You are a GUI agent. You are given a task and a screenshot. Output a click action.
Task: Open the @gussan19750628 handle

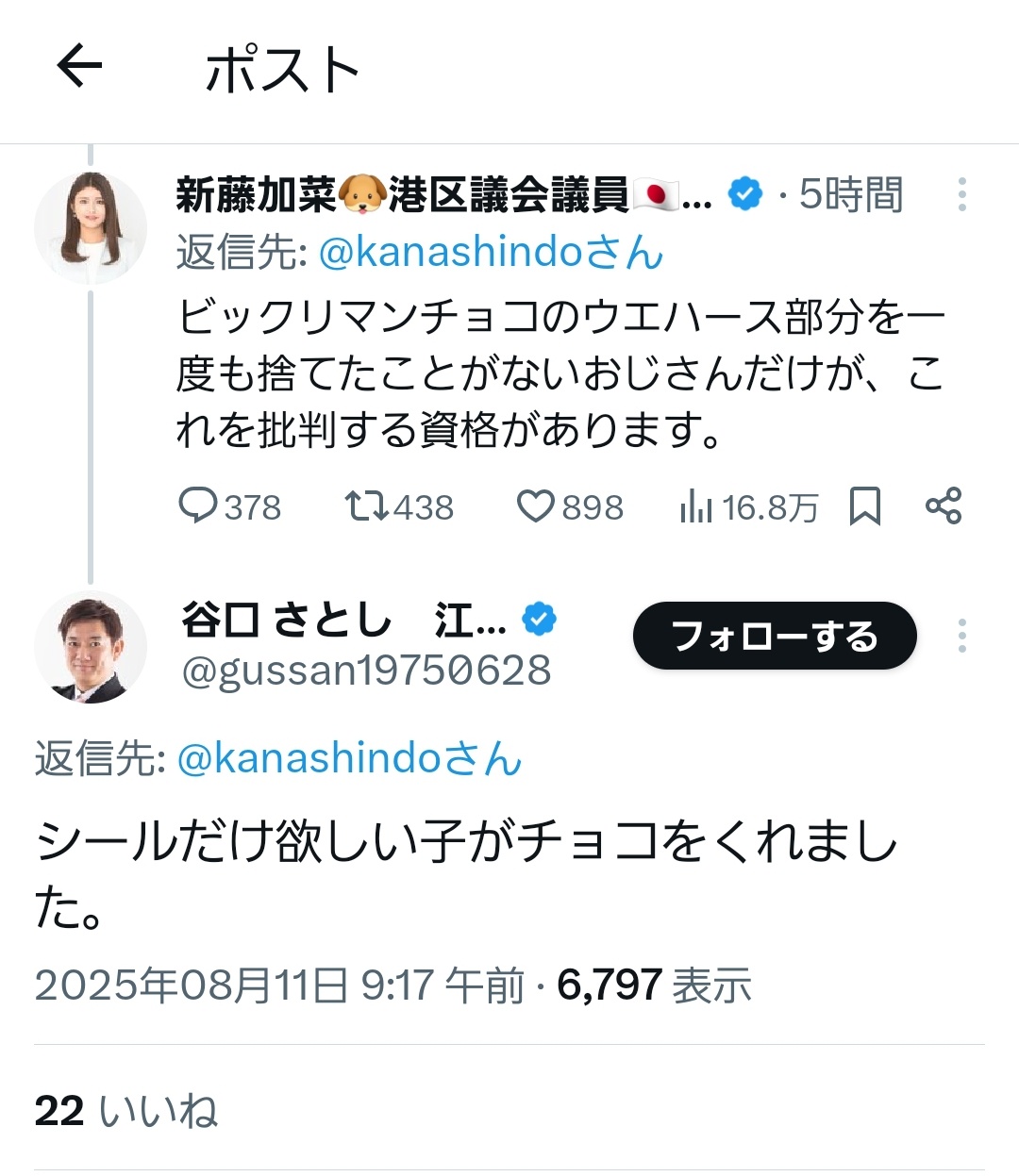(366, 671)
